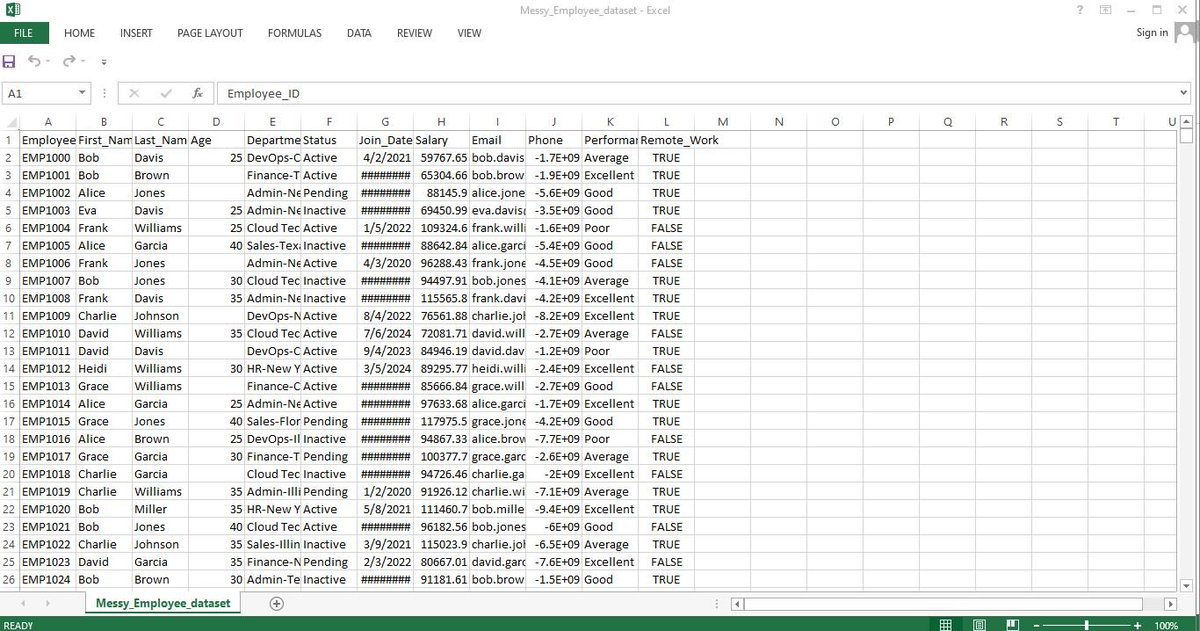Select join date cell 7/6/2024
The image size is (1200, 631).
(x=385, y=333)
